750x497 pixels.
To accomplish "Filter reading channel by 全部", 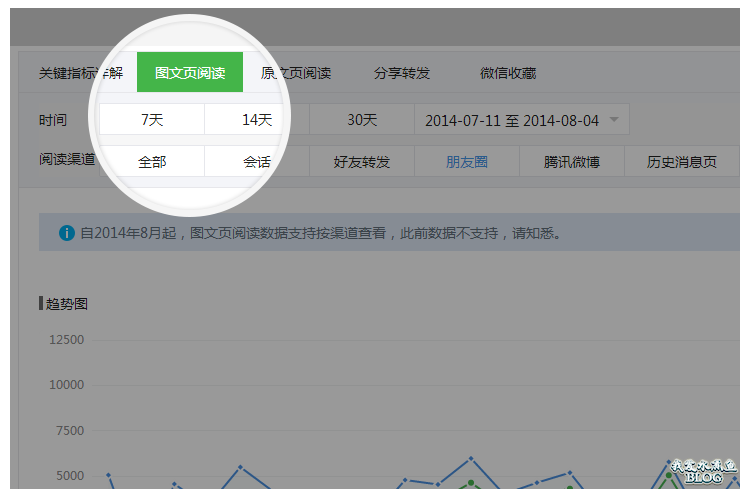I will [x=152, y=161].
